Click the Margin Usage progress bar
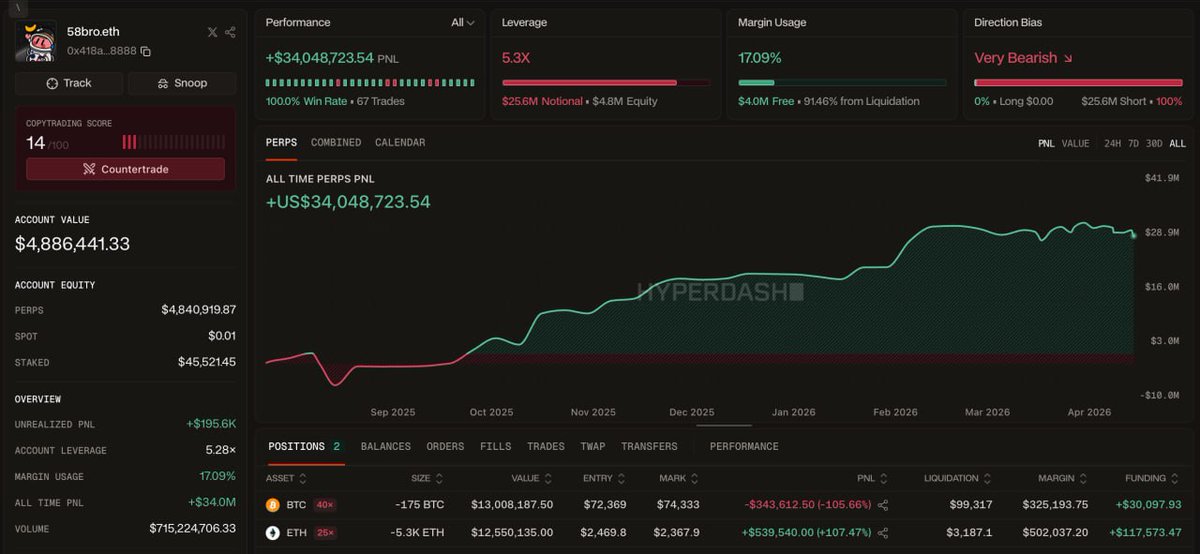1200x554 pixels. (842, 83)
